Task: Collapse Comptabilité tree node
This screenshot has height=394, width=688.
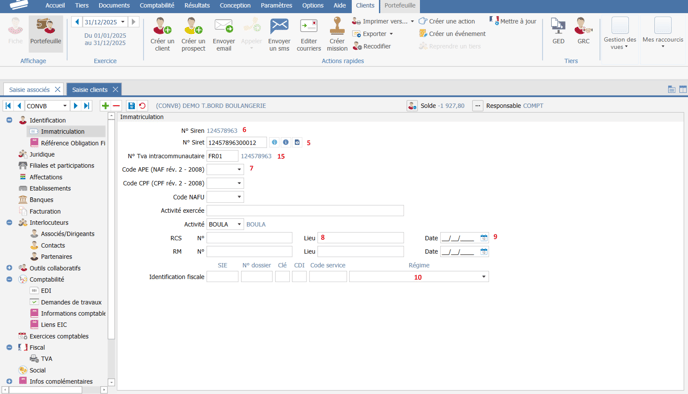Action: point(9,279)
